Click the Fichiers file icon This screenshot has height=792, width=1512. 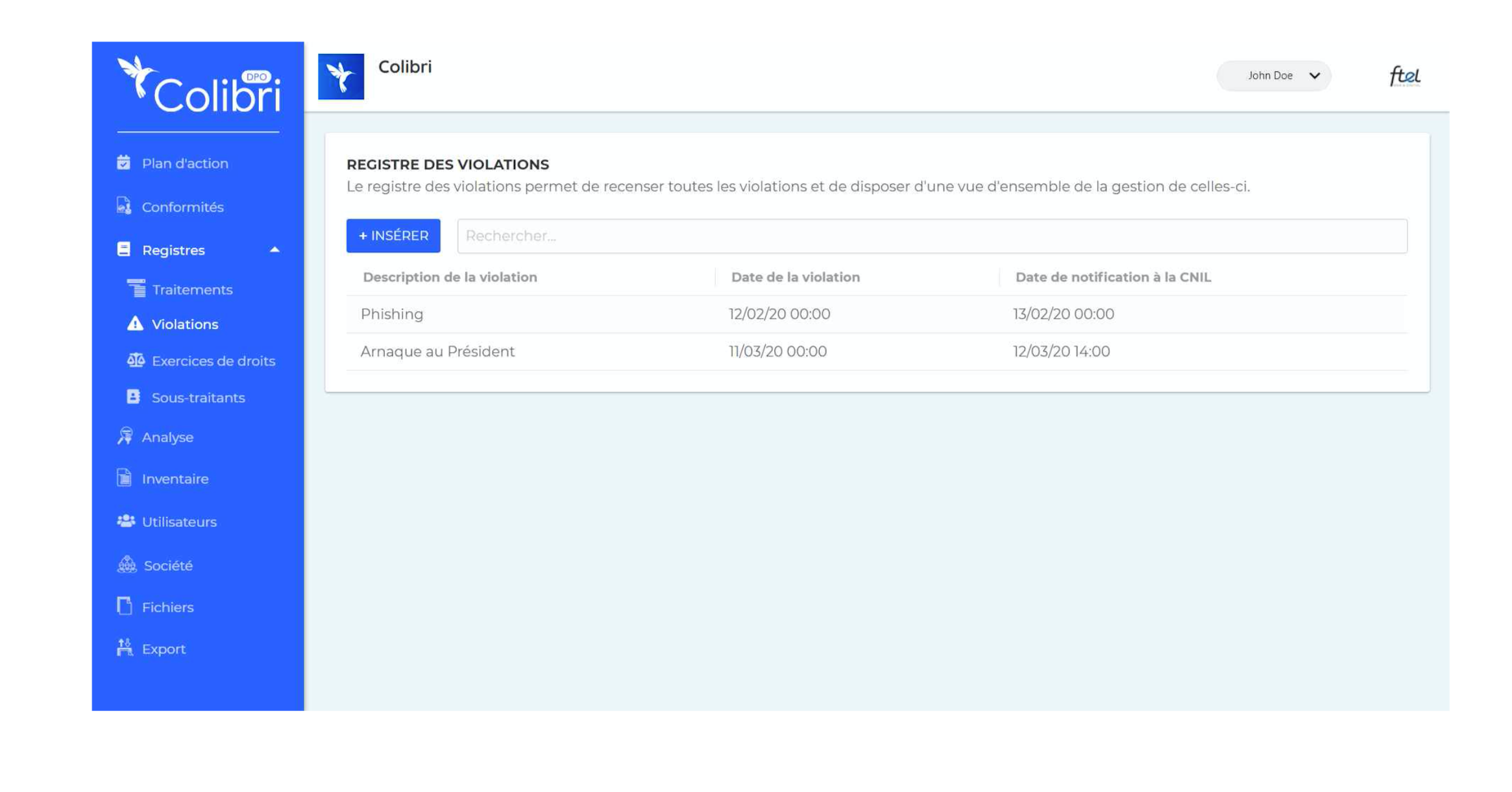tap(124, 606)
